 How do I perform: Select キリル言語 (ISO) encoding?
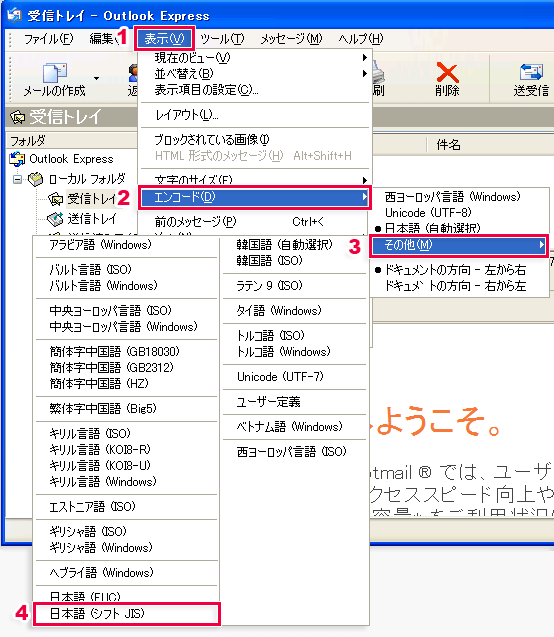(127, 433)
